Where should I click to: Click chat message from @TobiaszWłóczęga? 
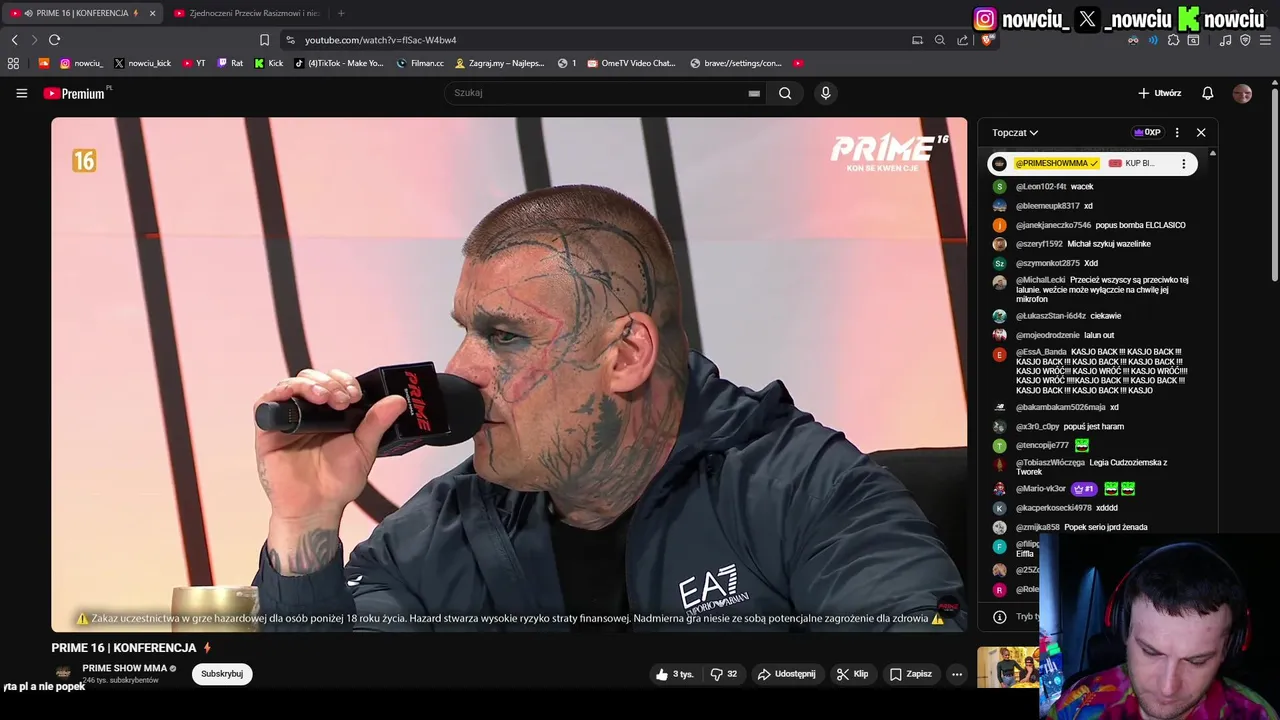(x=1095, y=467)
